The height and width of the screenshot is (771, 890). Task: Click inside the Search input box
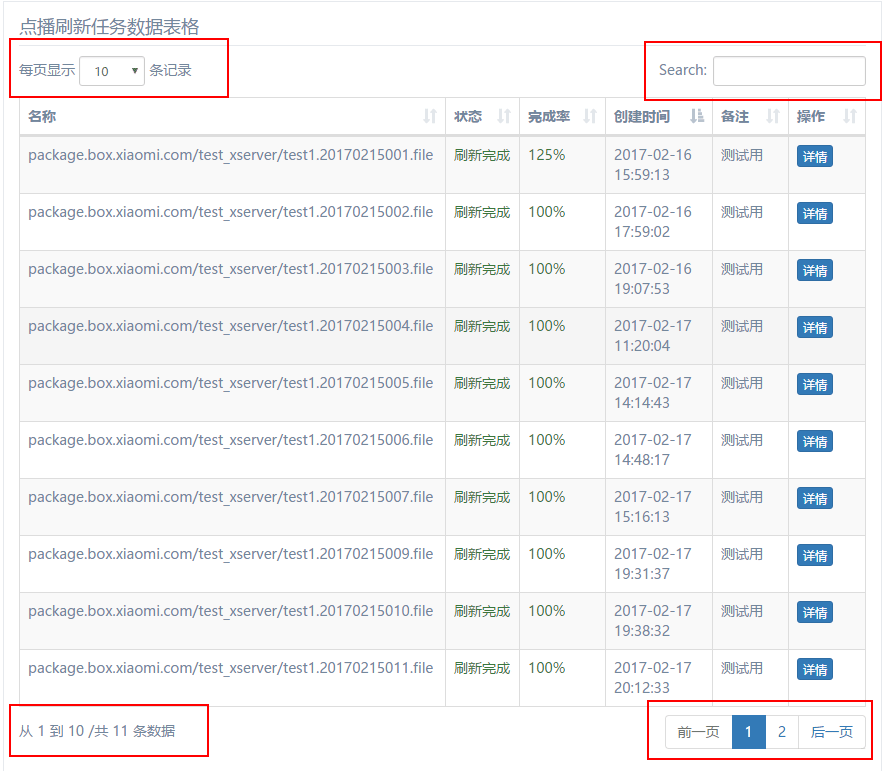(789, 71)
